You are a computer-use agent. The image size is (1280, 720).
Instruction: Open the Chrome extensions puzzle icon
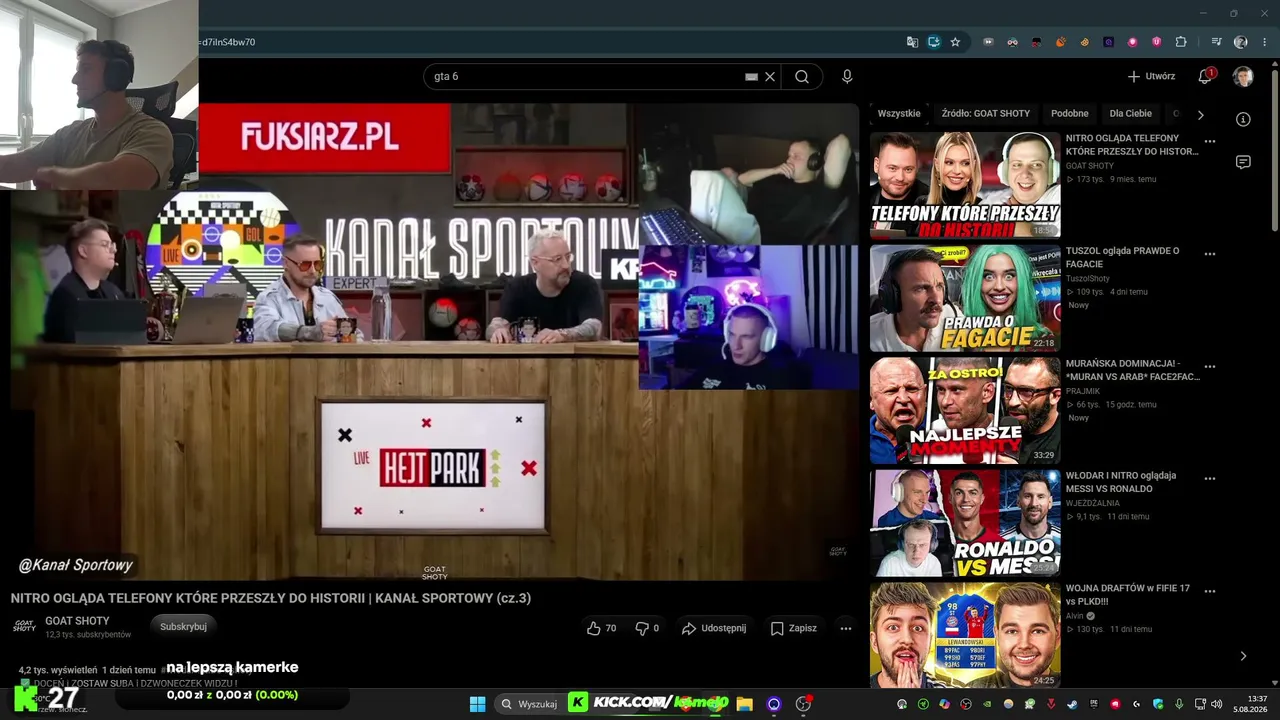tap(1181, 42)
